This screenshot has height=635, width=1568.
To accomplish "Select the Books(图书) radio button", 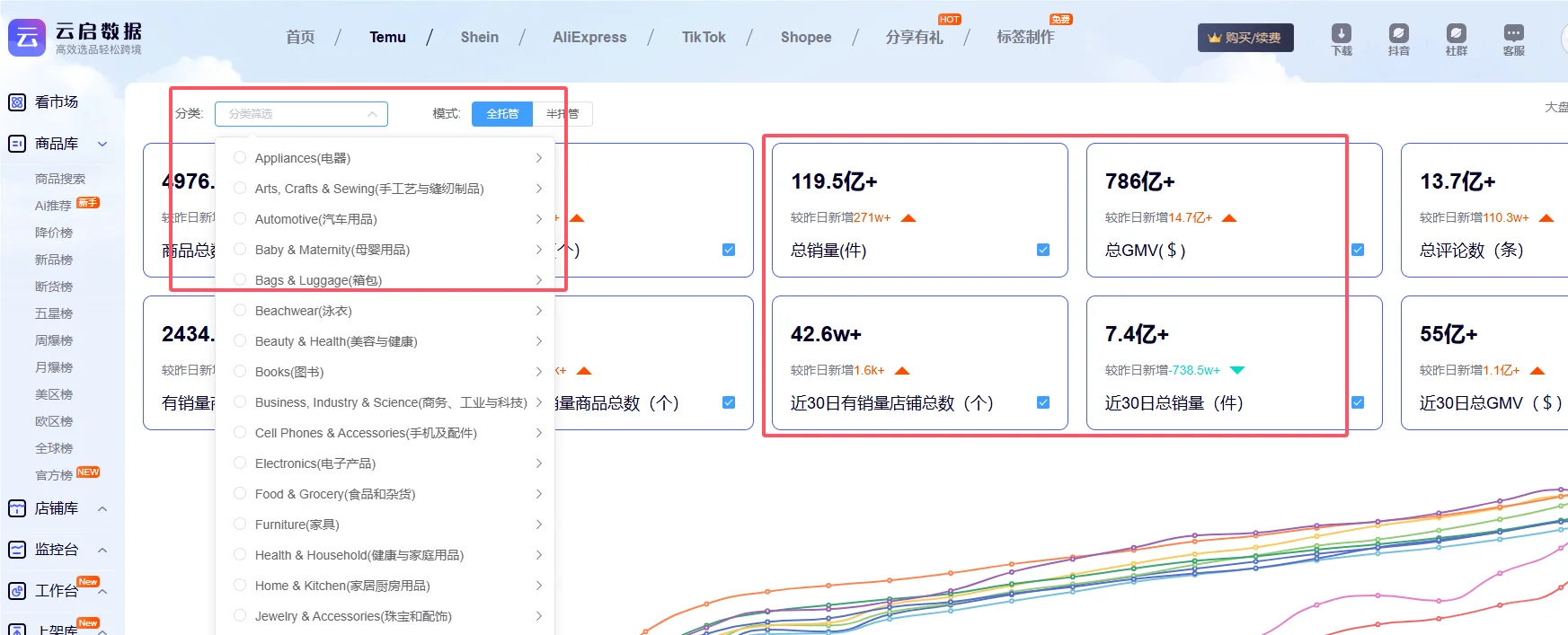I will [x=240, y=371].
